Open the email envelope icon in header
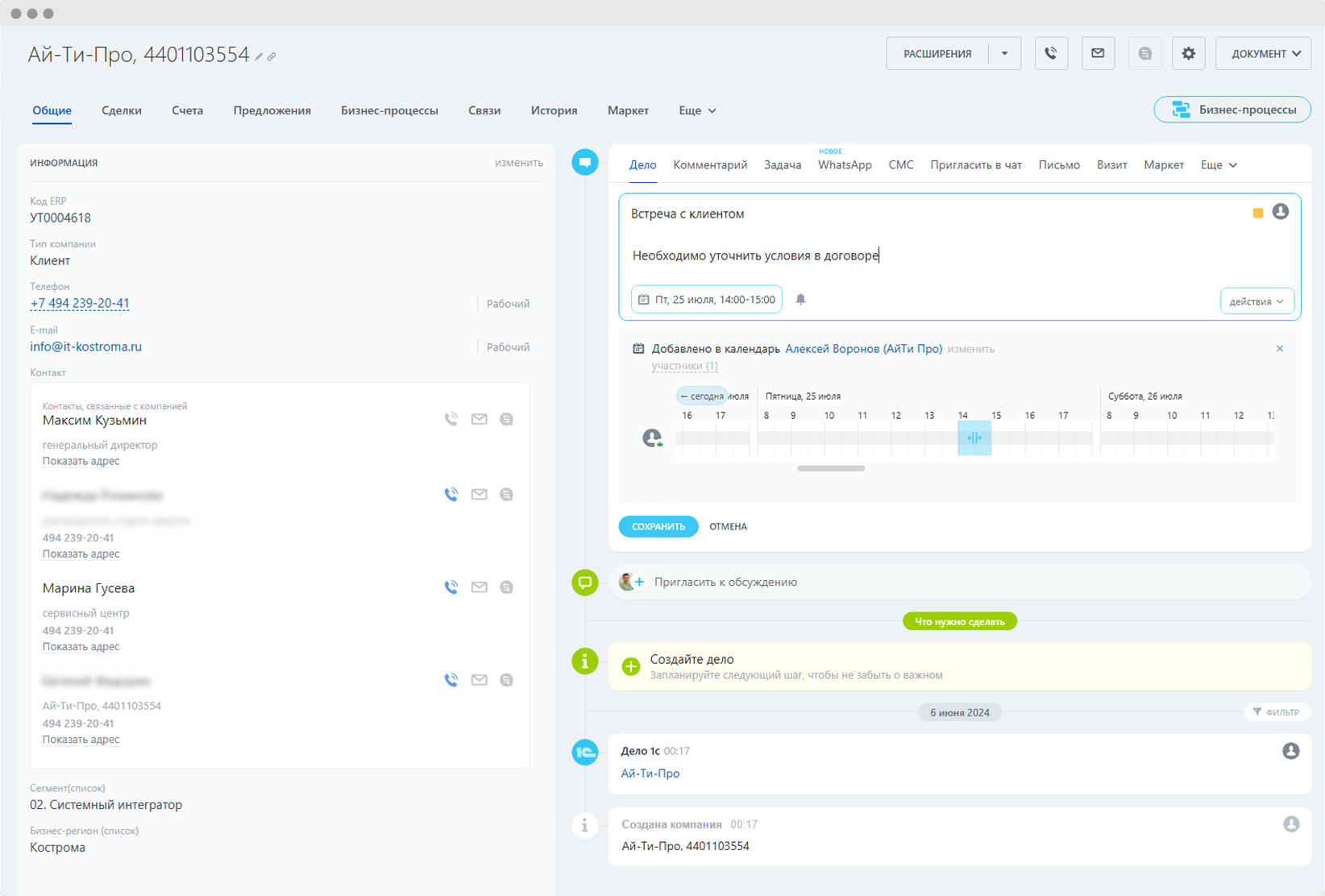 click(x=1098, y=54)
